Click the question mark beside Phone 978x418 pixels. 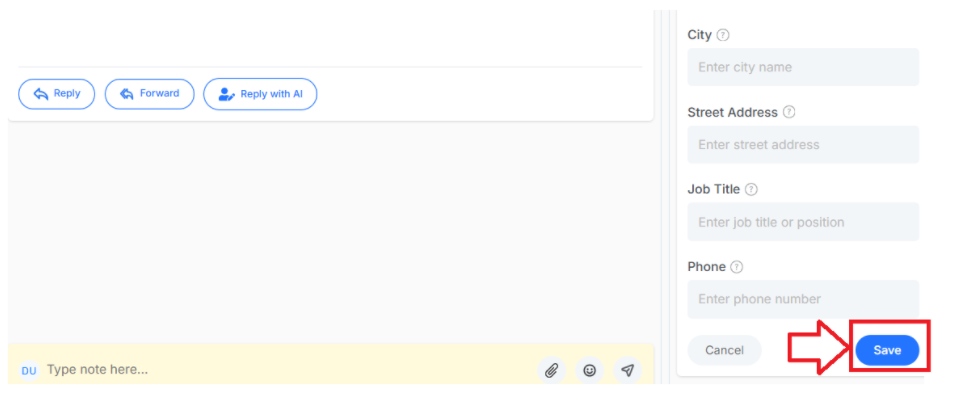pos(737,267)
